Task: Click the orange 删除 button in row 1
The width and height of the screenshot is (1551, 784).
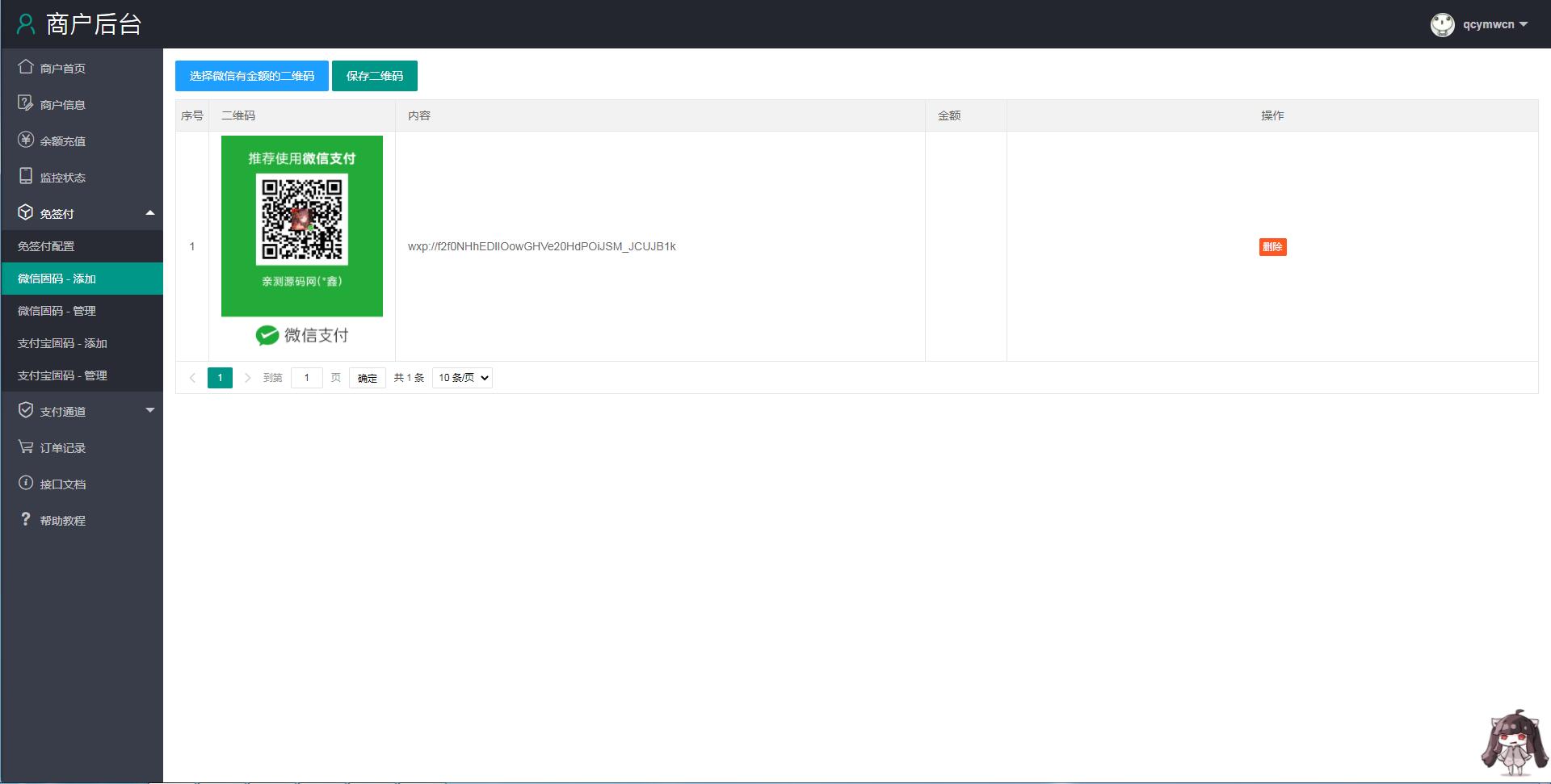Action: tap(1272, 247)
